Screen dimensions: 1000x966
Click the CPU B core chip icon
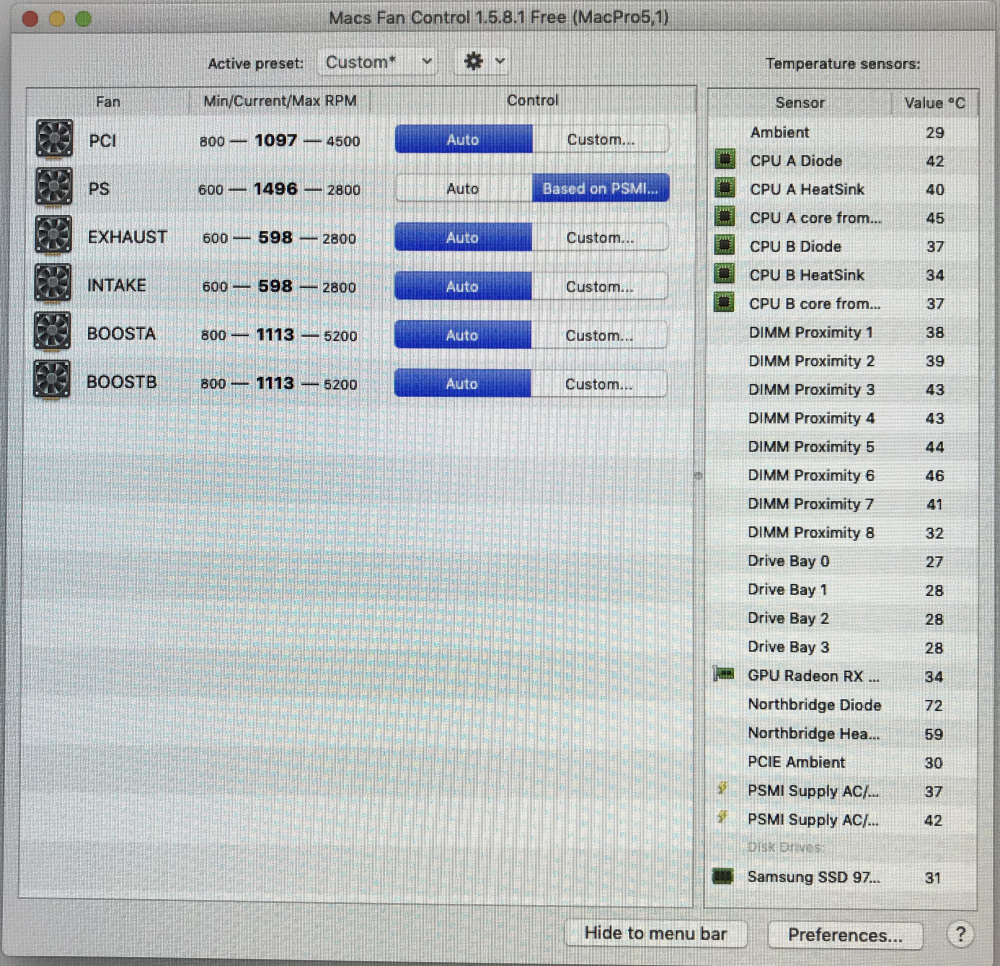(724, 302)
